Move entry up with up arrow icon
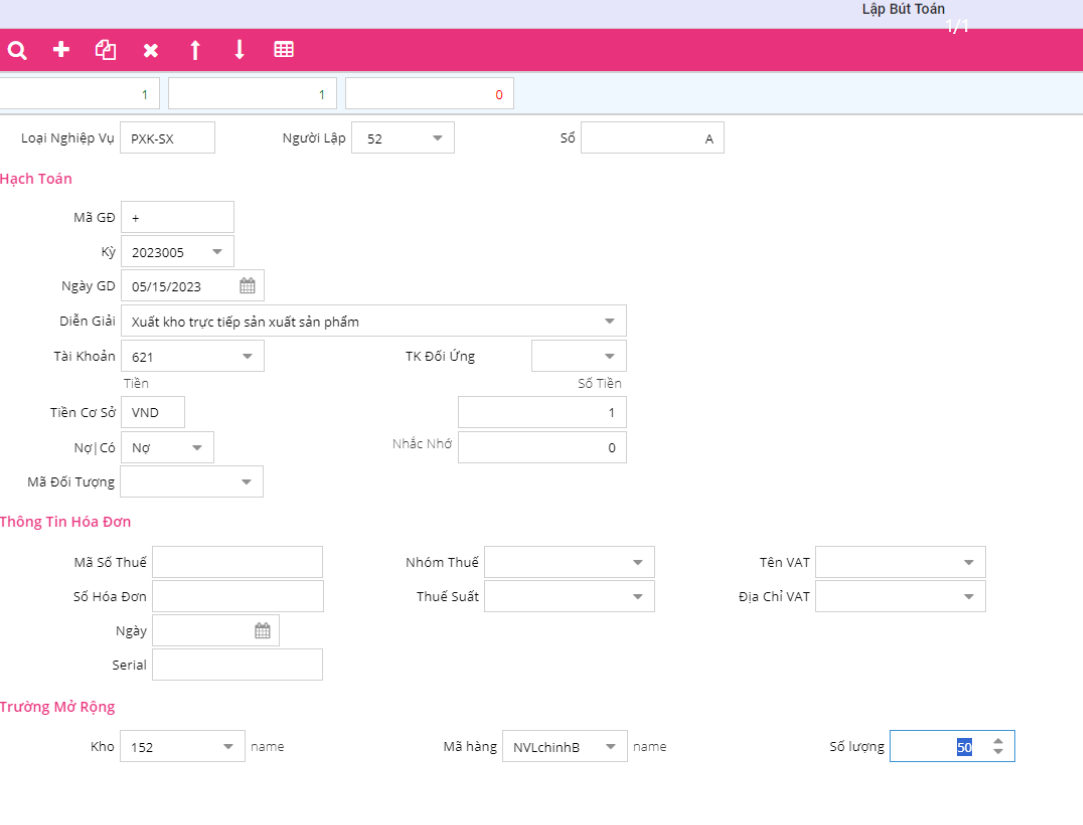1083x825 pixels. (195, 50)
